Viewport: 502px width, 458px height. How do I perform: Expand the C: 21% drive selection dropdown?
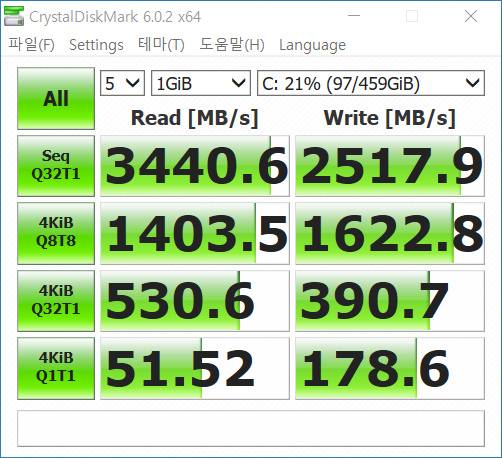371,83
